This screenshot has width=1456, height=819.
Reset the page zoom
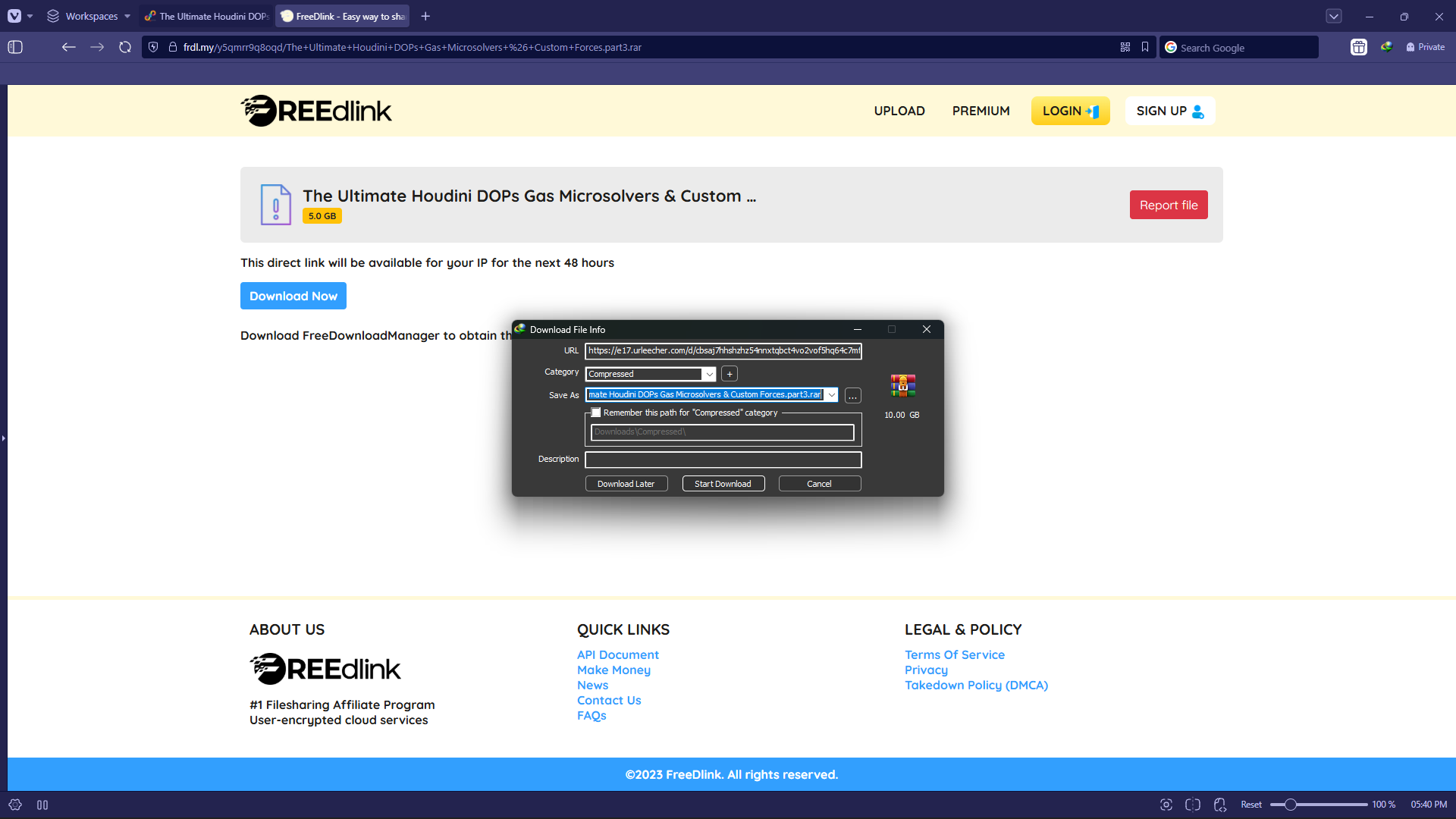pyautogui.click(x=1251, y=805)
